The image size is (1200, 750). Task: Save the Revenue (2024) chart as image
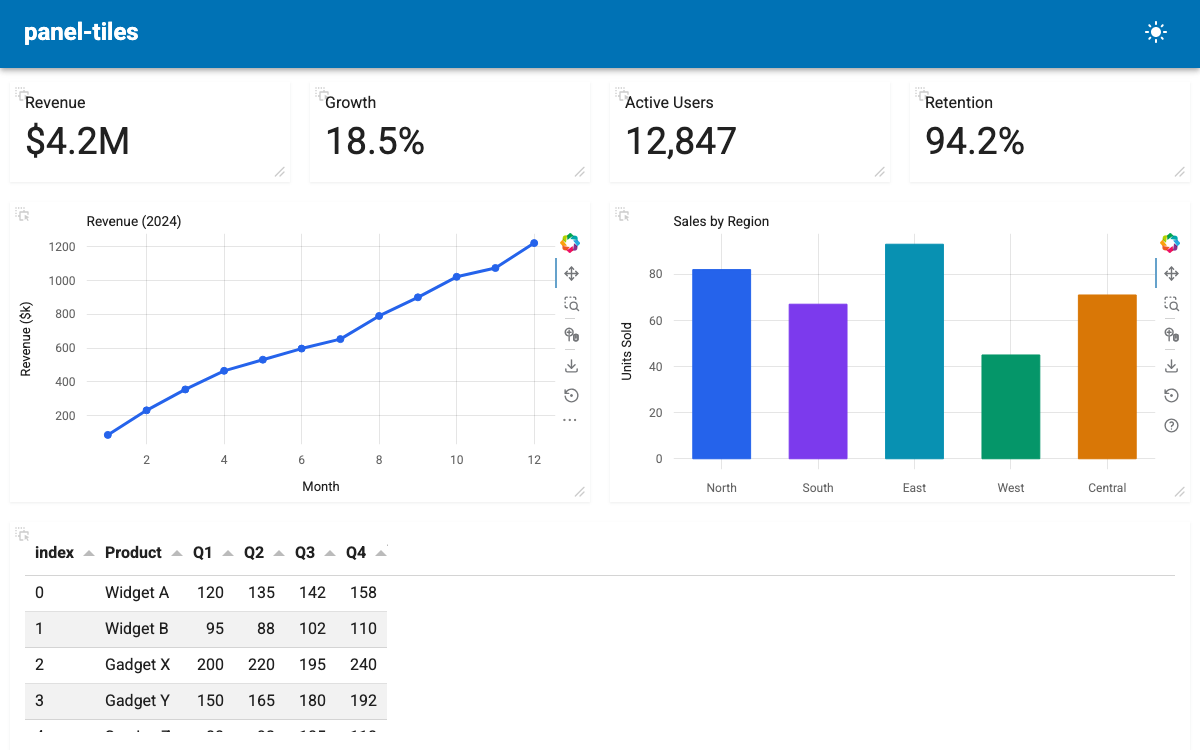point(571,366)
